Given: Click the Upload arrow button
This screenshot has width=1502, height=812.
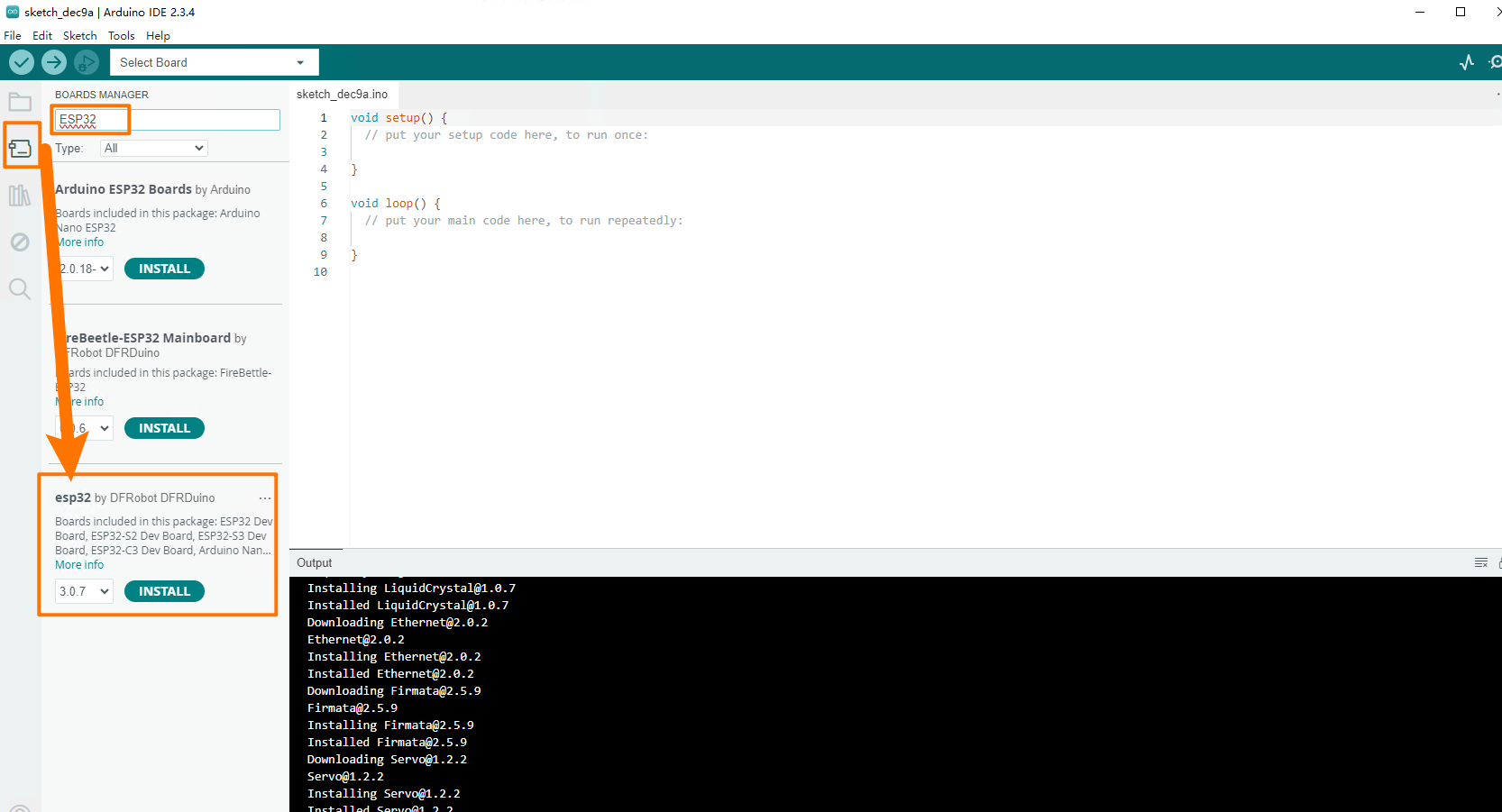Looking at the screenshot, I should [x=54, y=62].
